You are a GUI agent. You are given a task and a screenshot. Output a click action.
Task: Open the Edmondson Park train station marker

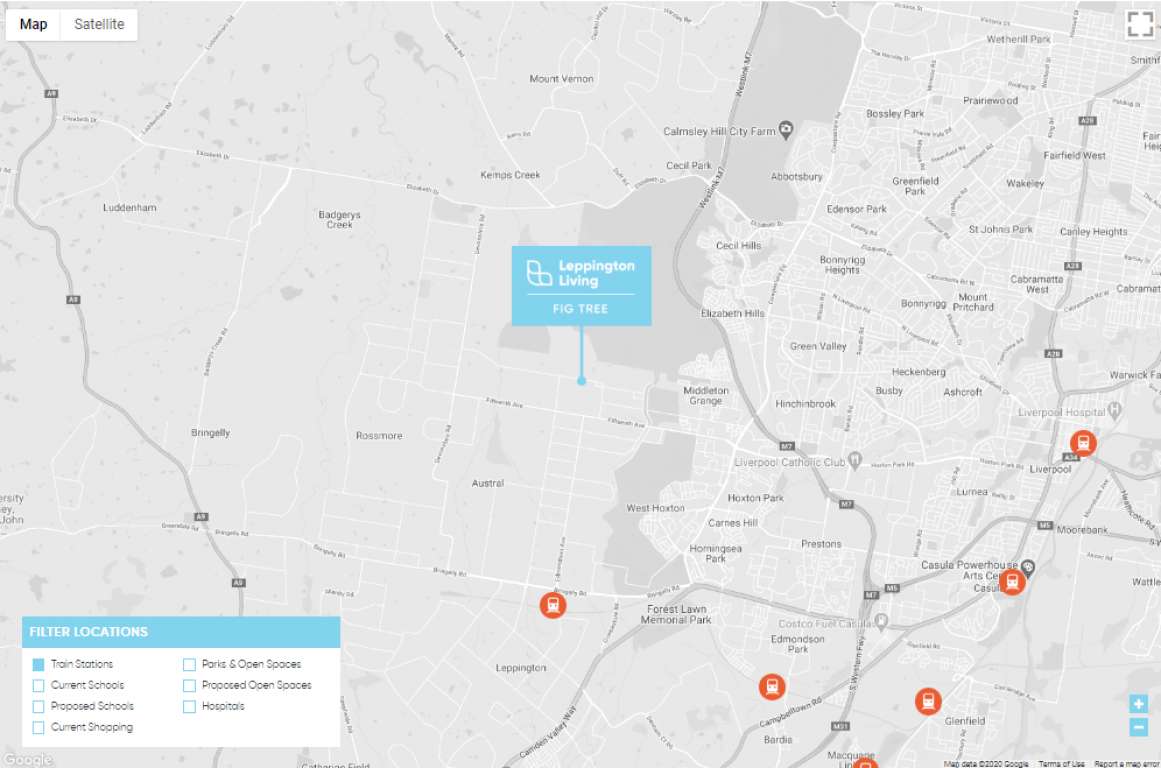point(771,686)
